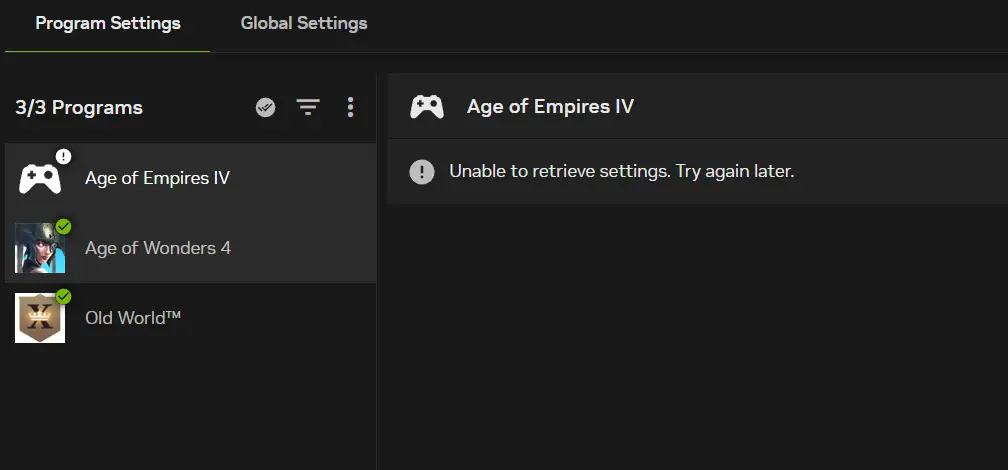Switch to the Program Settings tab
This screenshot has width=1008, height=470.
click(107, 24)
